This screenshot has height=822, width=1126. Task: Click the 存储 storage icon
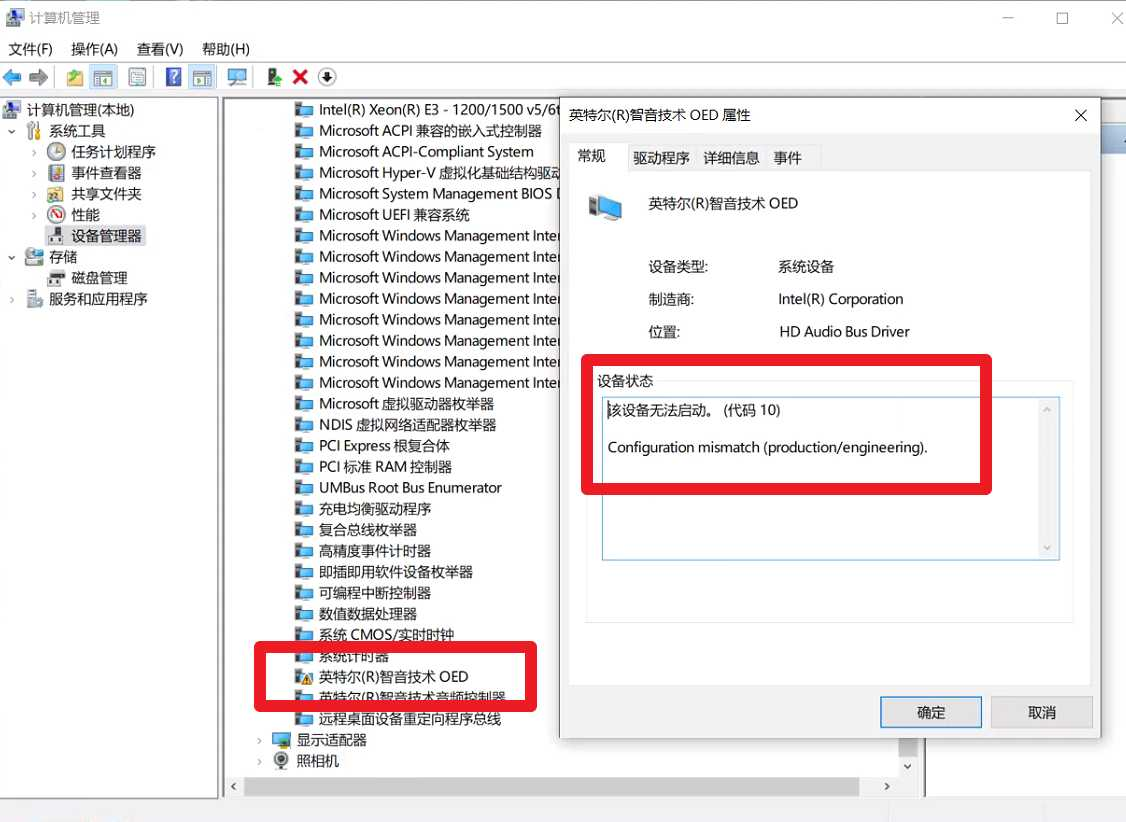pyautogui.click(x=34, y=256)
